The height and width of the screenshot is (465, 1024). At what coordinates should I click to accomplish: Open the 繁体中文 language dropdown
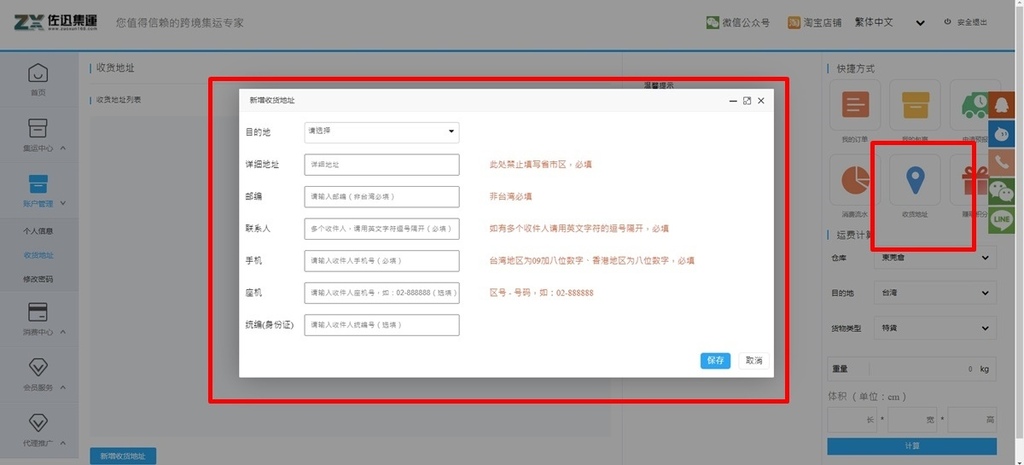click(889, 22)
